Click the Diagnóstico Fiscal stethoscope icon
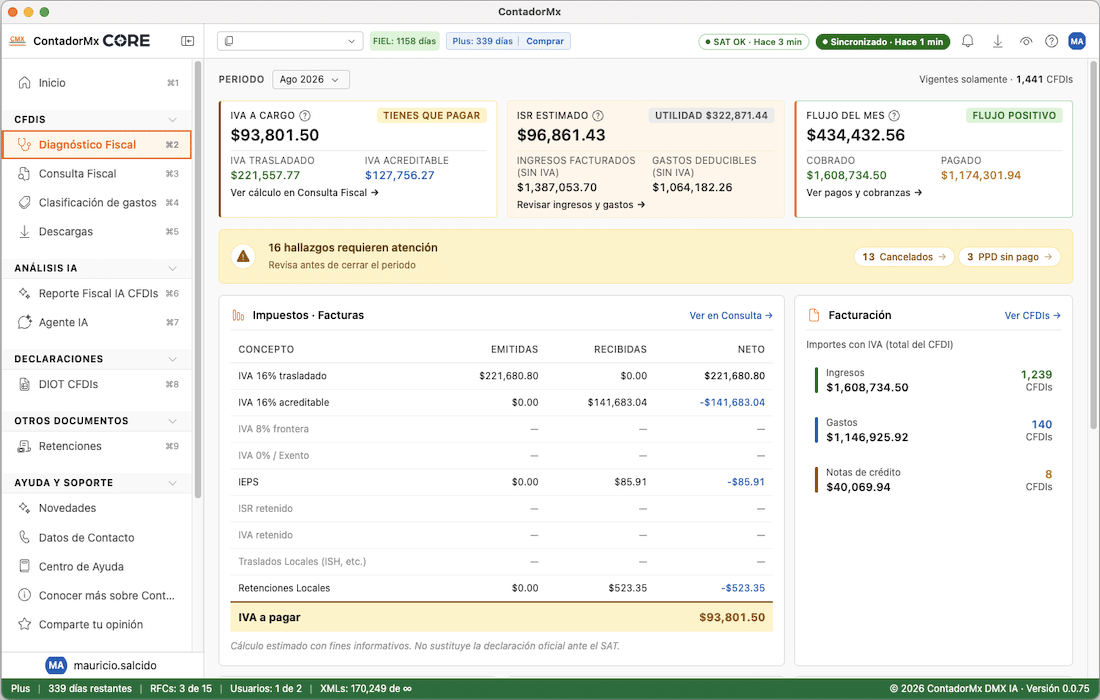The width and height of the screenshot is (1100, 700). click(x=25, y=144)
